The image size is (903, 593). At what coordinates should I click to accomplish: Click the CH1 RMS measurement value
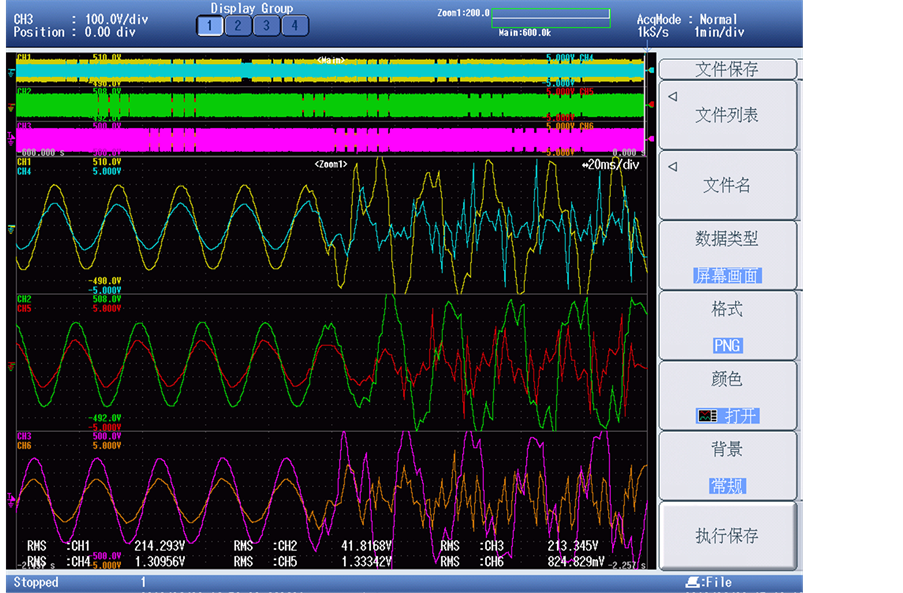[x=160, y=546]
